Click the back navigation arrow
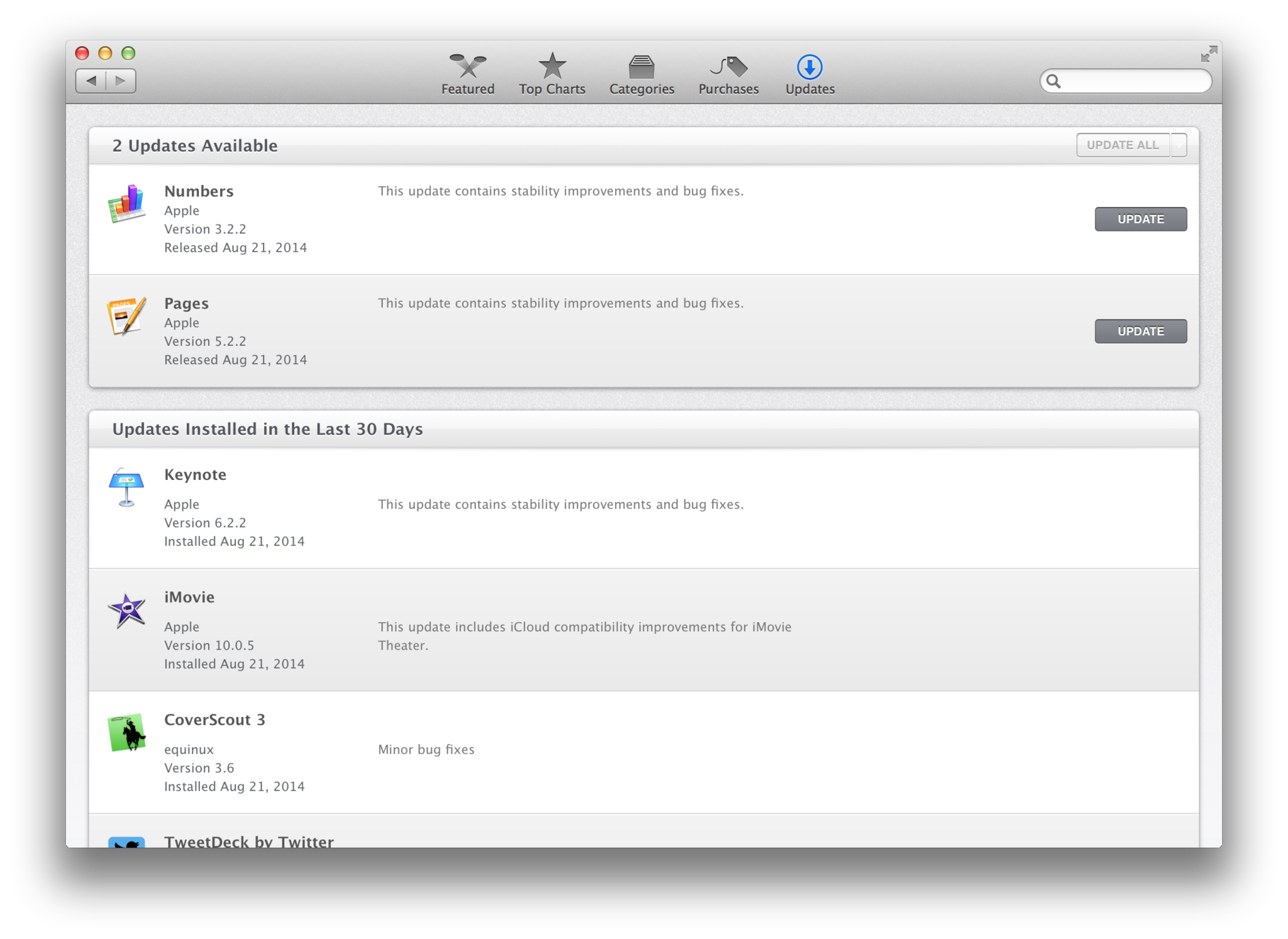Screen dimensions: 1288x939 click(91, 81)
